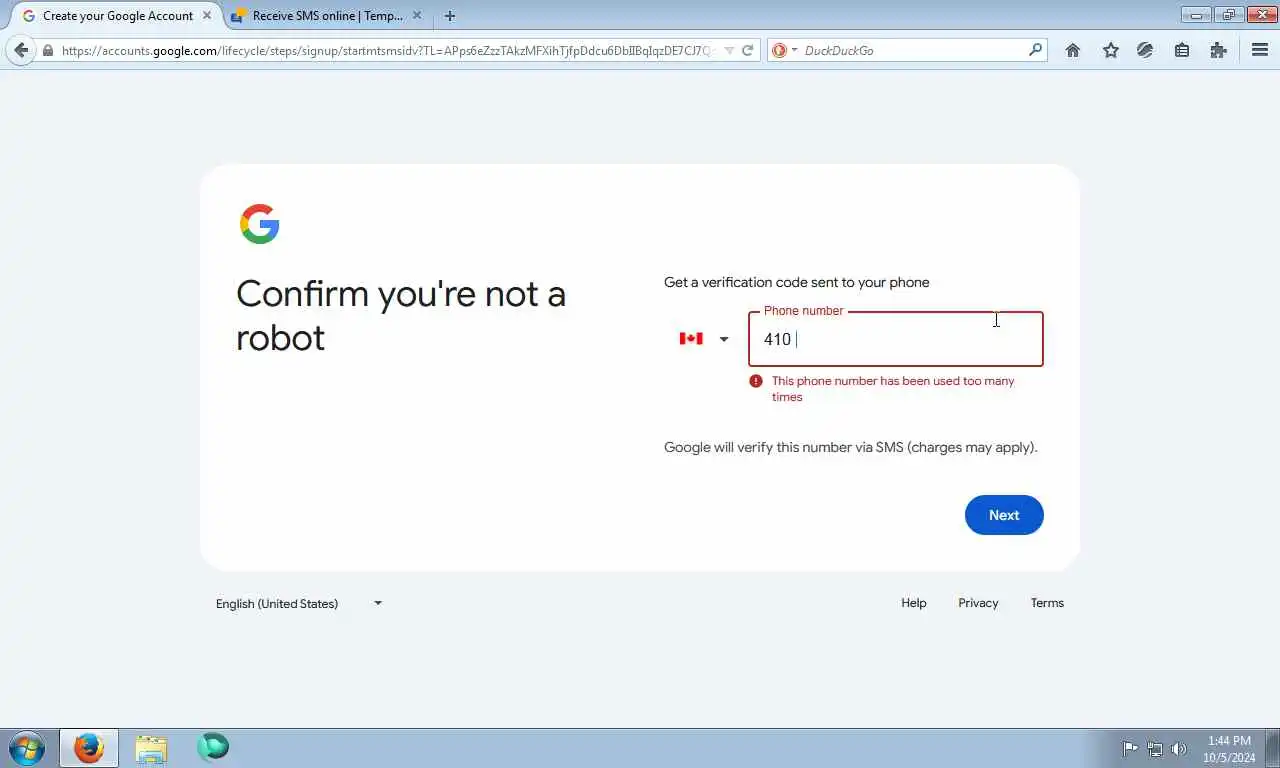This screenshot has width=1280, height=768.
Task: Open the Help link
Action: tap(914, 603)
